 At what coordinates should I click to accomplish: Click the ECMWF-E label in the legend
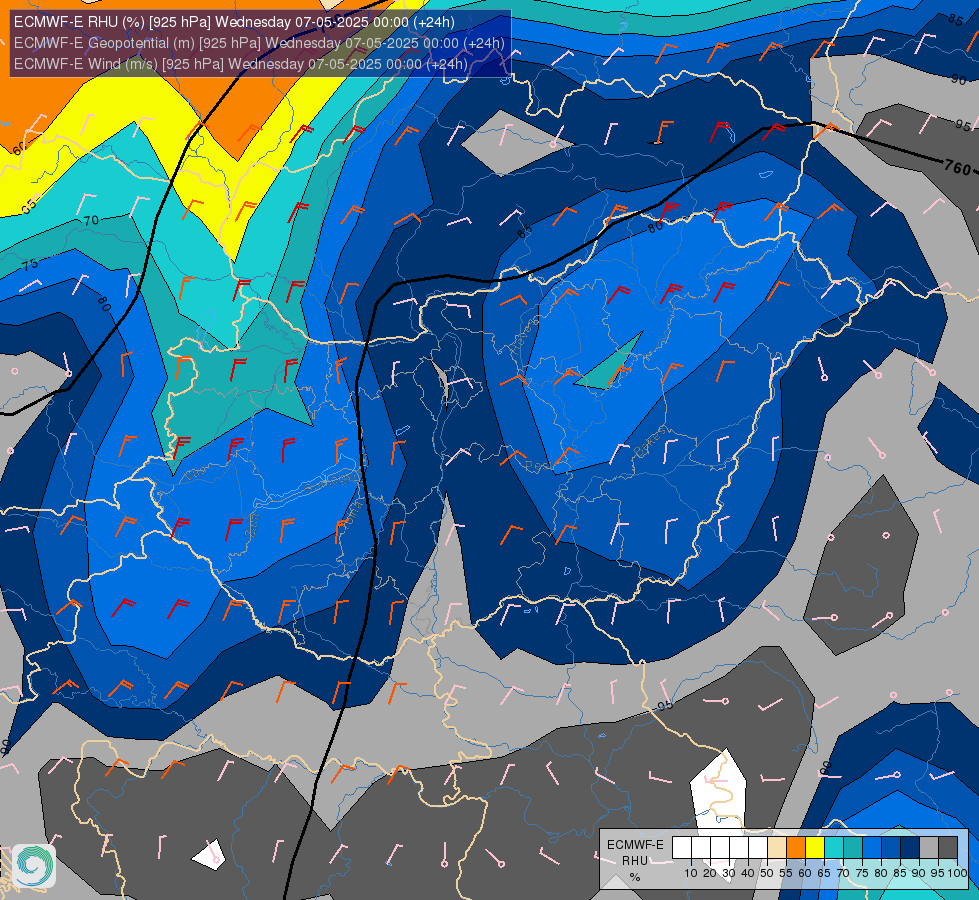click(635, 844)
